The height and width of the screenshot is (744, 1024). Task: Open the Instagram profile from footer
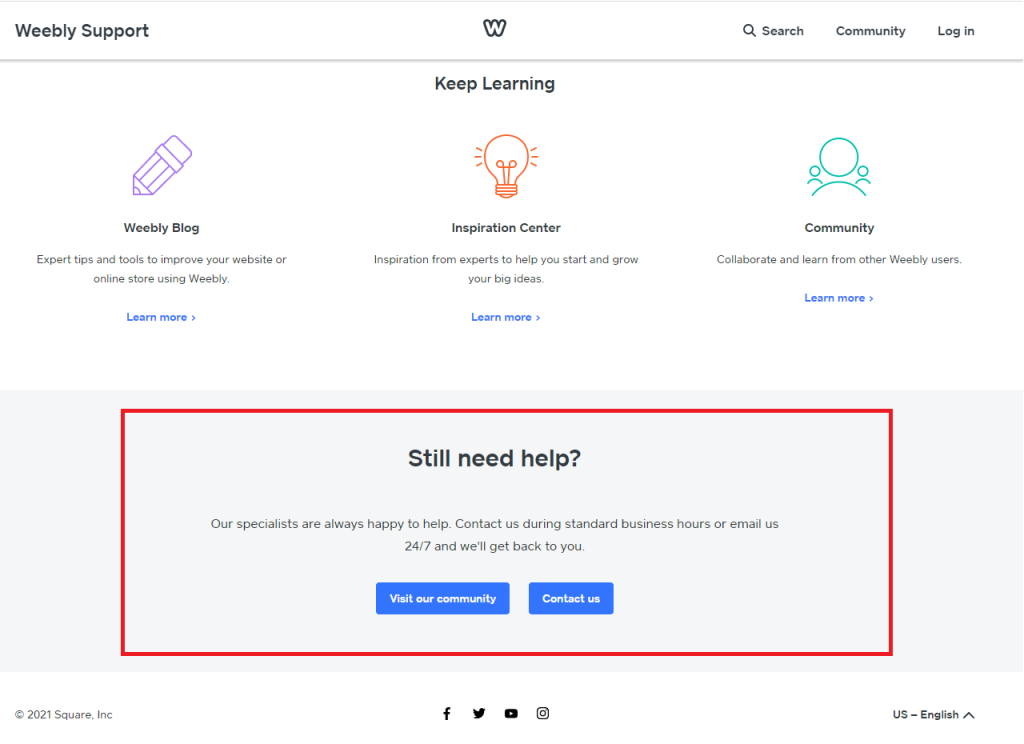[x=543, y=713]
